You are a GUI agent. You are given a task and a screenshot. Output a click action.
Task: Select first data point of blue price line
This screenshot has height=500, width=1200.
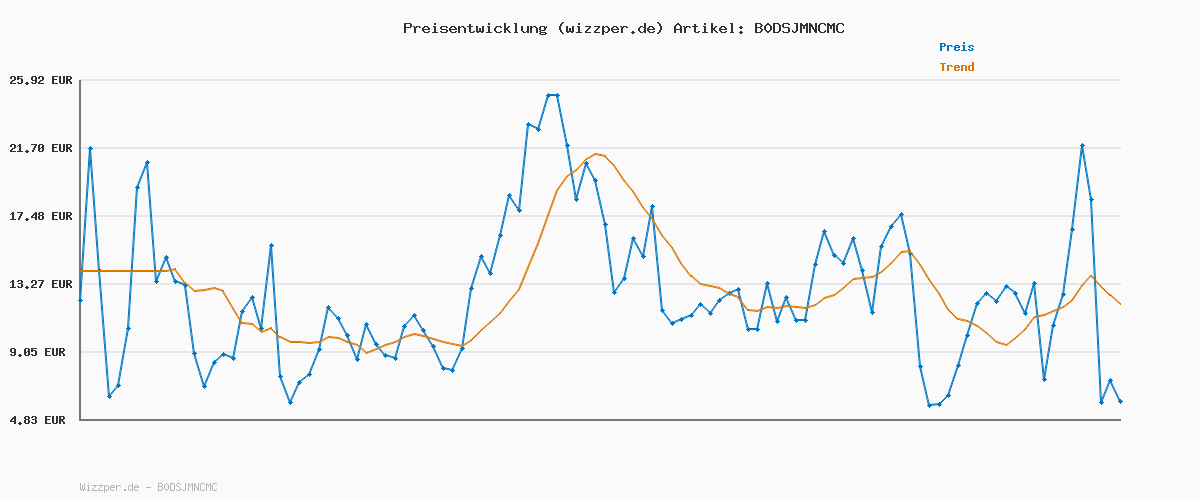80,300
